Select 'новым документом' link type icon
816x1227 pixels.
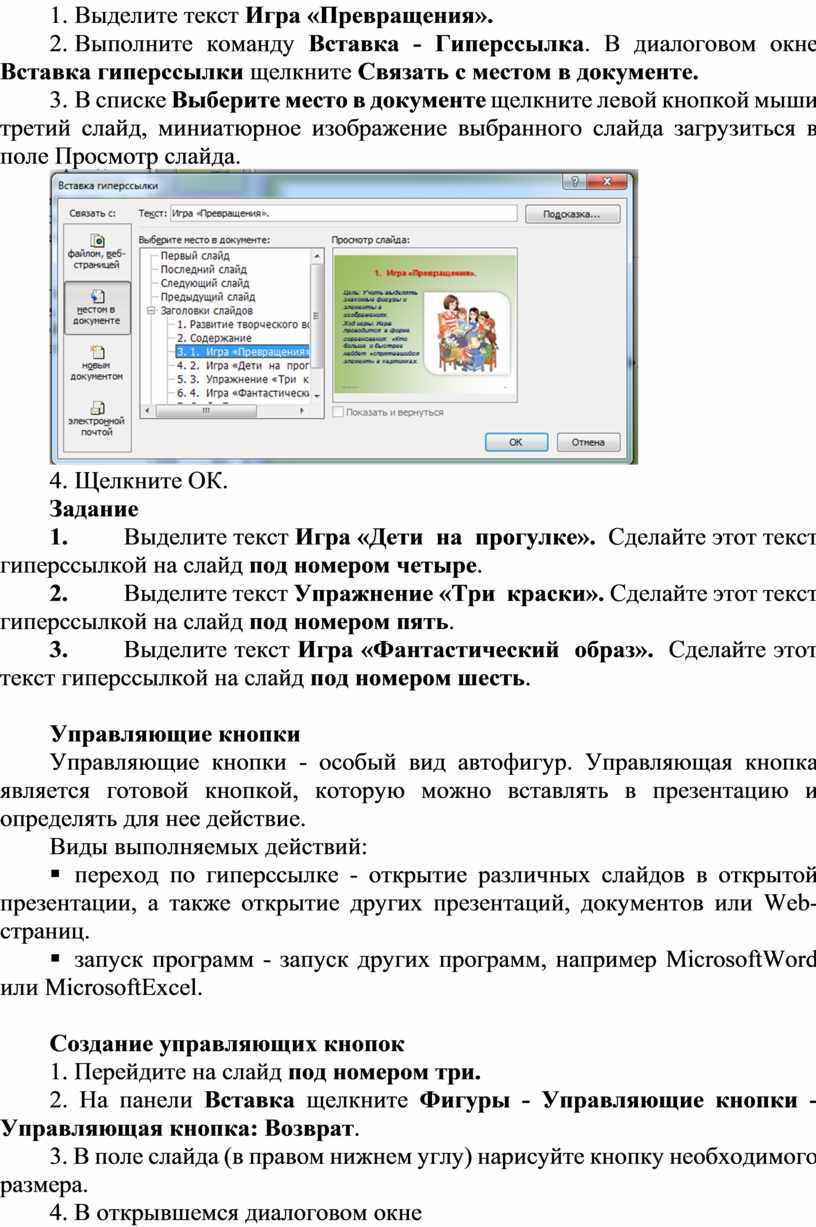coord(97,363)
